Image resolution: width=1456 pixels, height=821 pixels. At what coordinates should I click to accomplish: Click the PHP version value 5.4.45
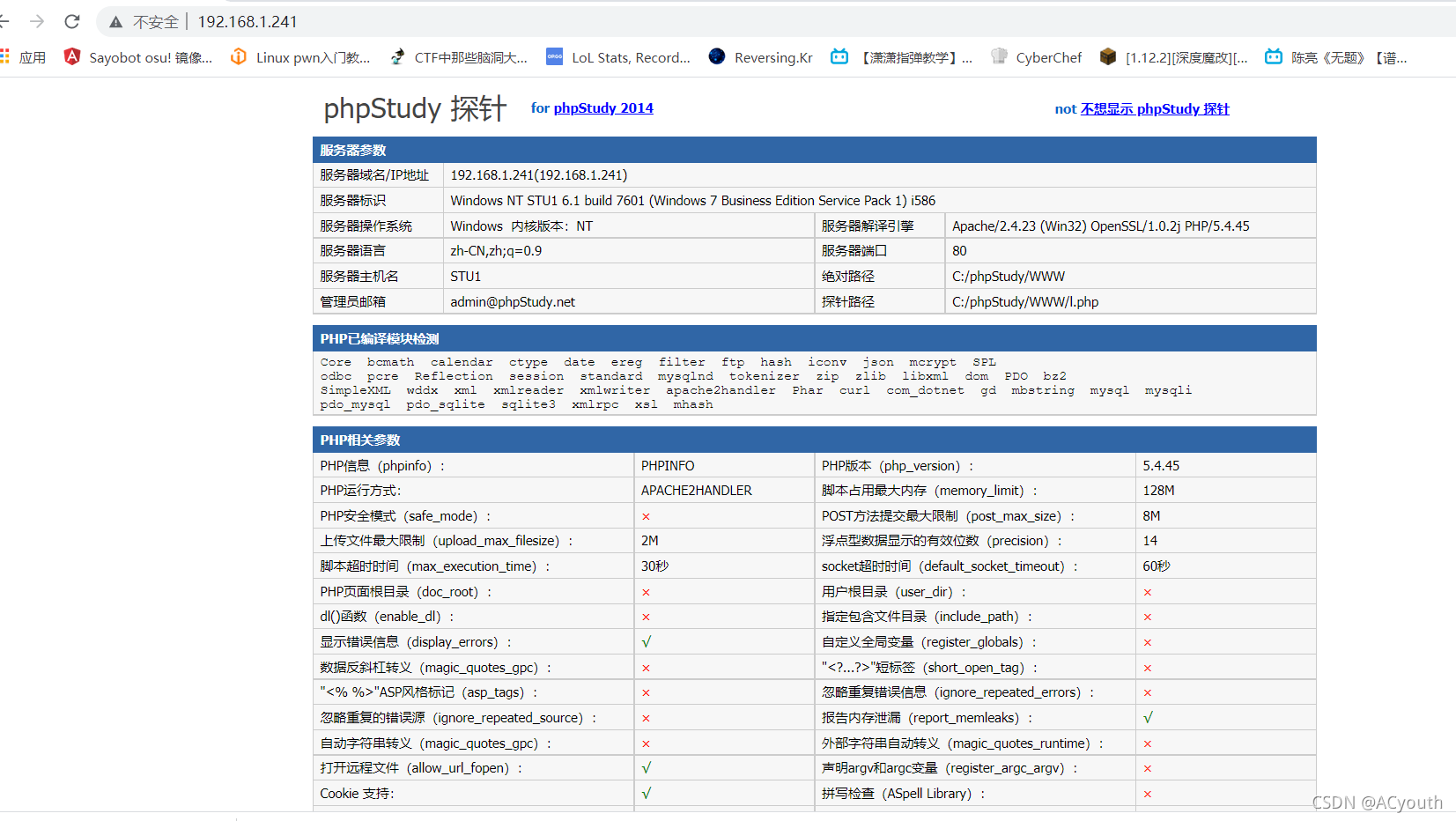point(1161,466)
